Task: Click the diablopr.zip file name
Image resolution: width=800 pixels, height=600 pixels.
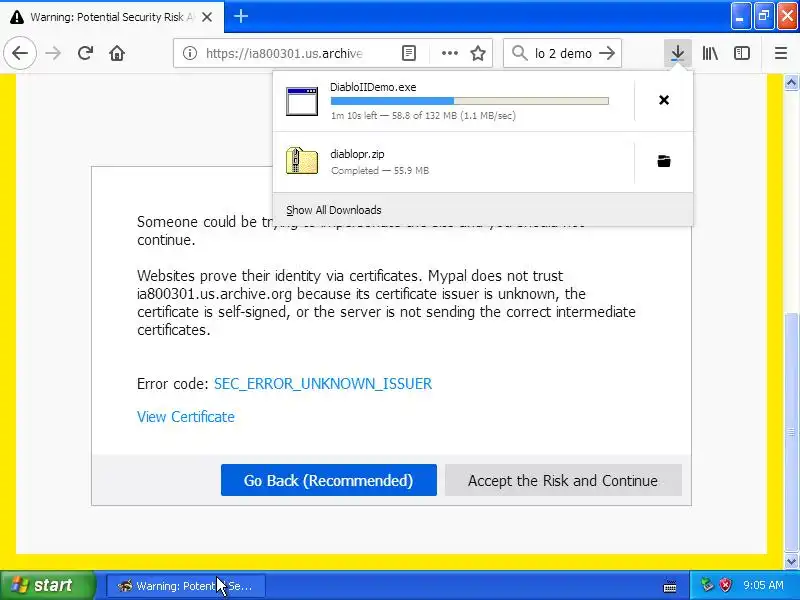Action: pyautogui.click(x=357, y=154)
